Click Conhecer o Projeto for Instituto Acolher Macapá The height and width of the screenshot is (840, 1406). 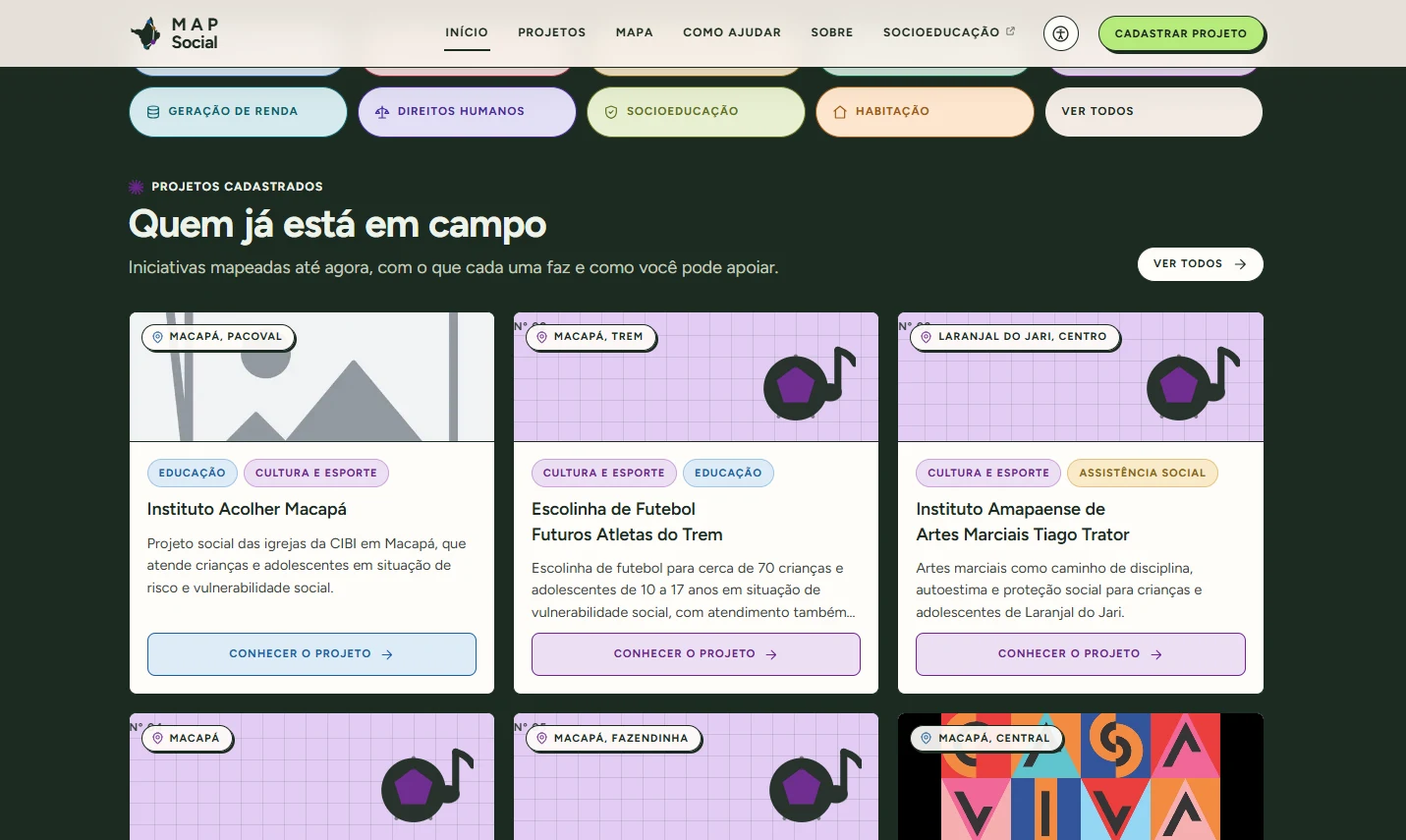(311, 654)
